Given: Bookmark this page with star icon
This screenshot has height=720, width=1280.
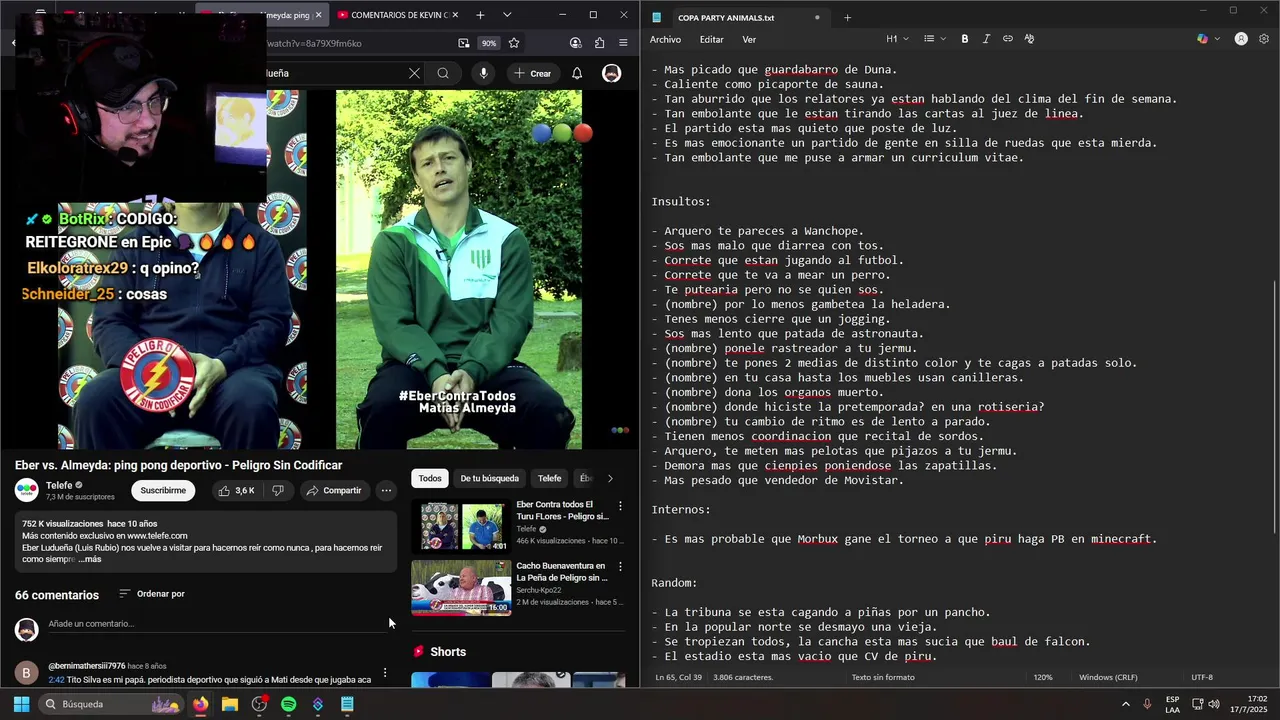Looking at the screenshot, I should (514, 43).
